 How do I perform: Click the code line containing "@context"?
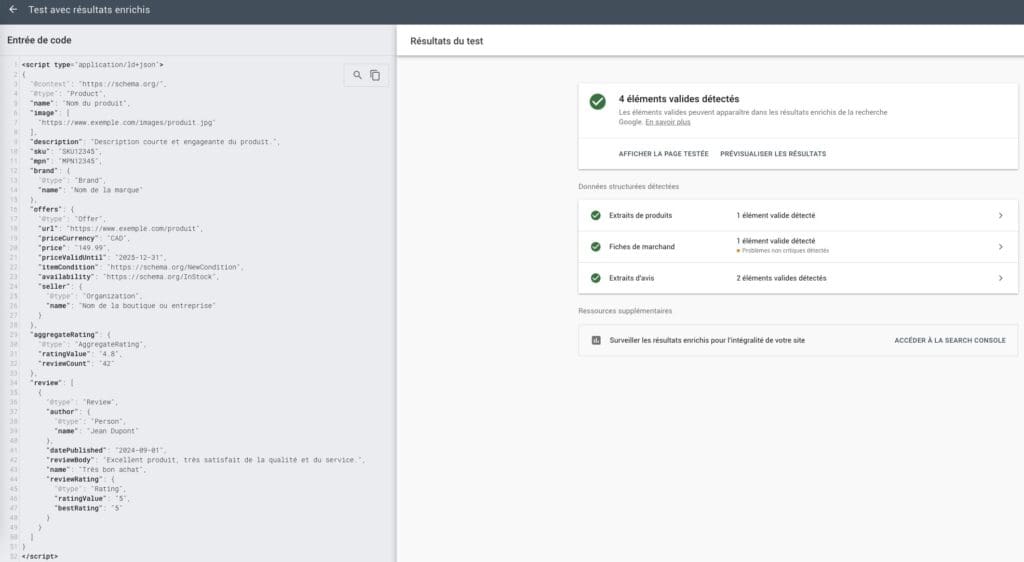pos(99,84)
